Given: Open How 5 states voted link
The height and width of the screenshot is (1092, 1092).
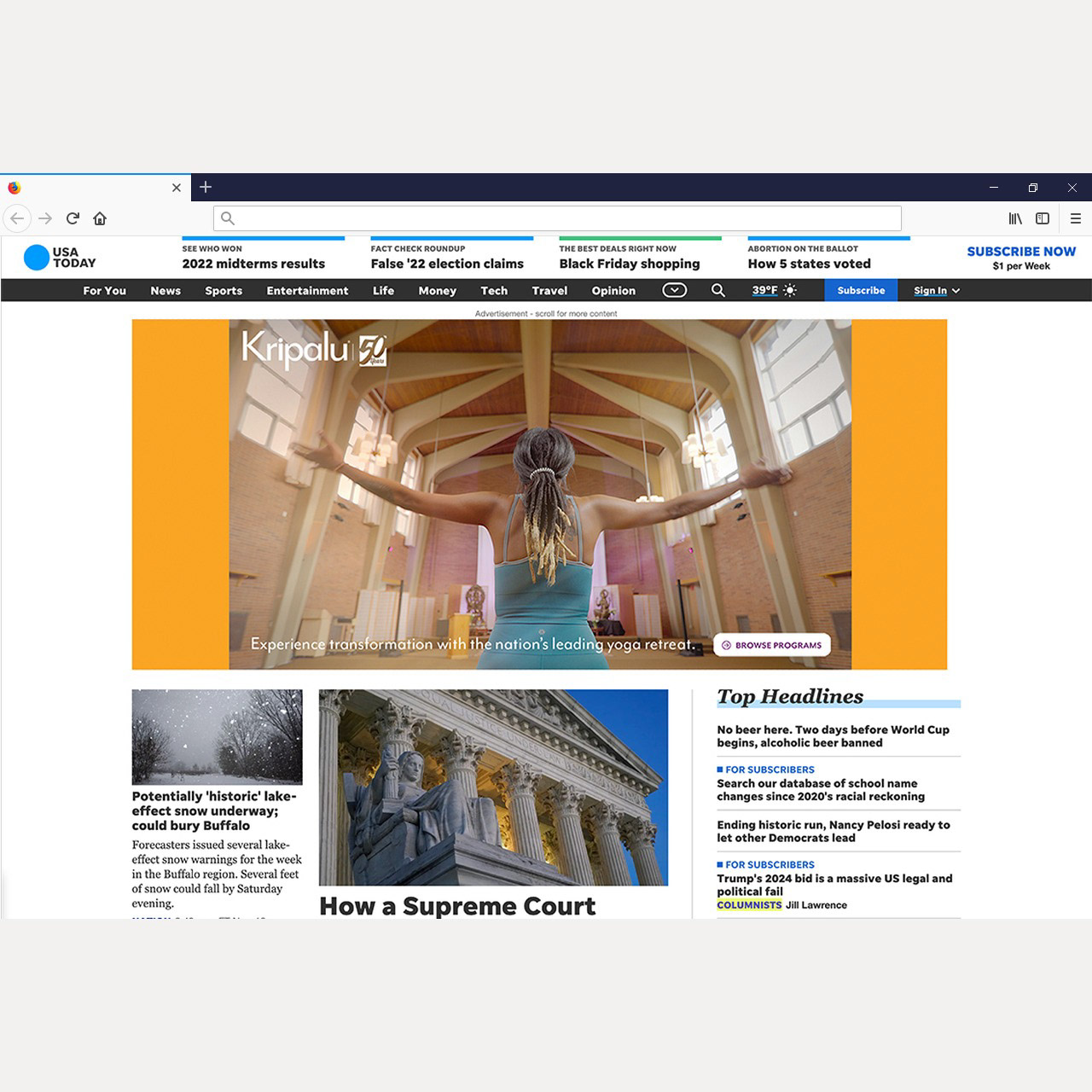Looking at the screenshot, I should click(810, 264).
